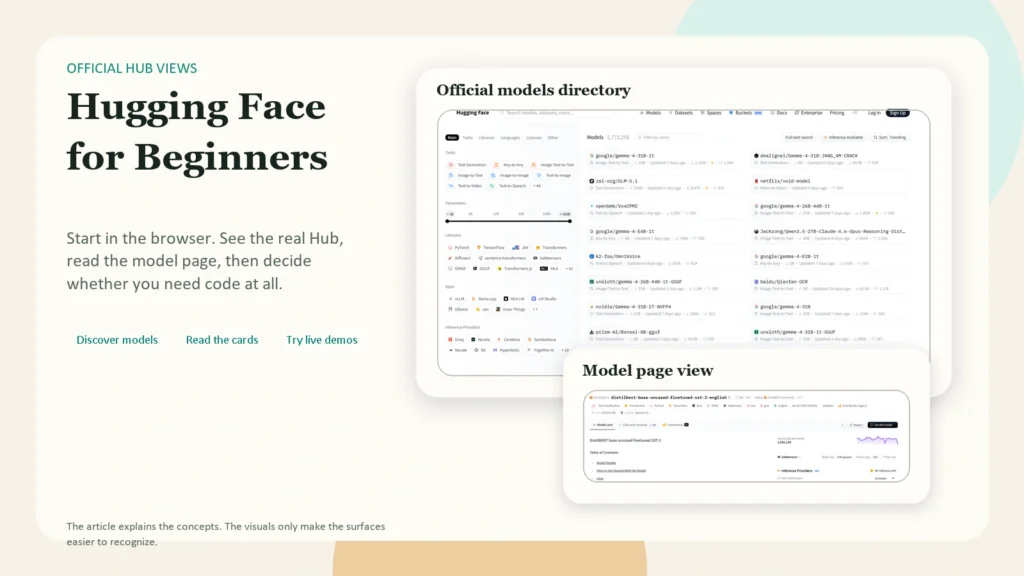Choose the Image-to-Text task tag

(466, 175)
